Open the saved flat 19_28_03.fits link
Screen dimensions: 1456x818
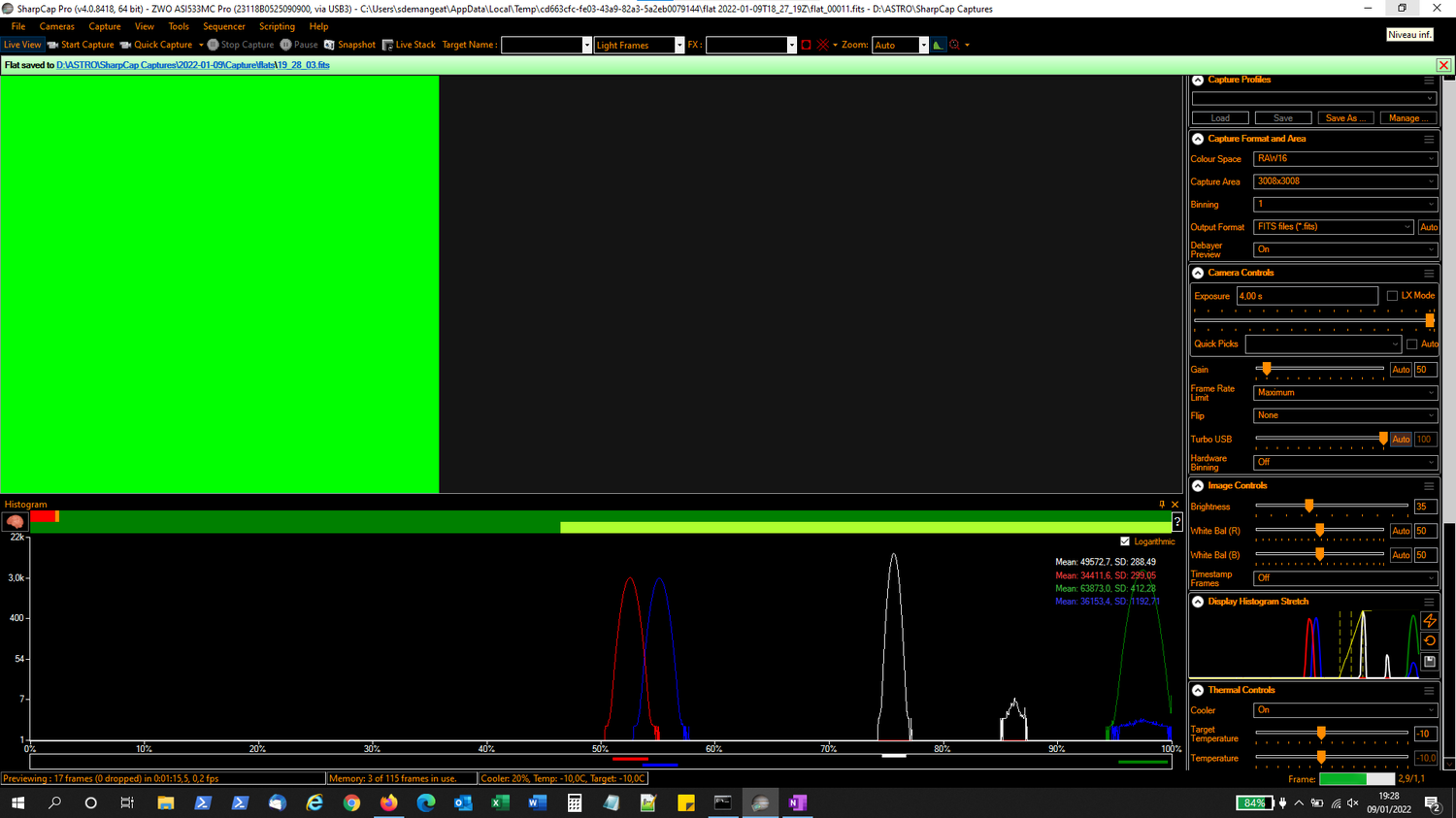[x=193, y=65]
